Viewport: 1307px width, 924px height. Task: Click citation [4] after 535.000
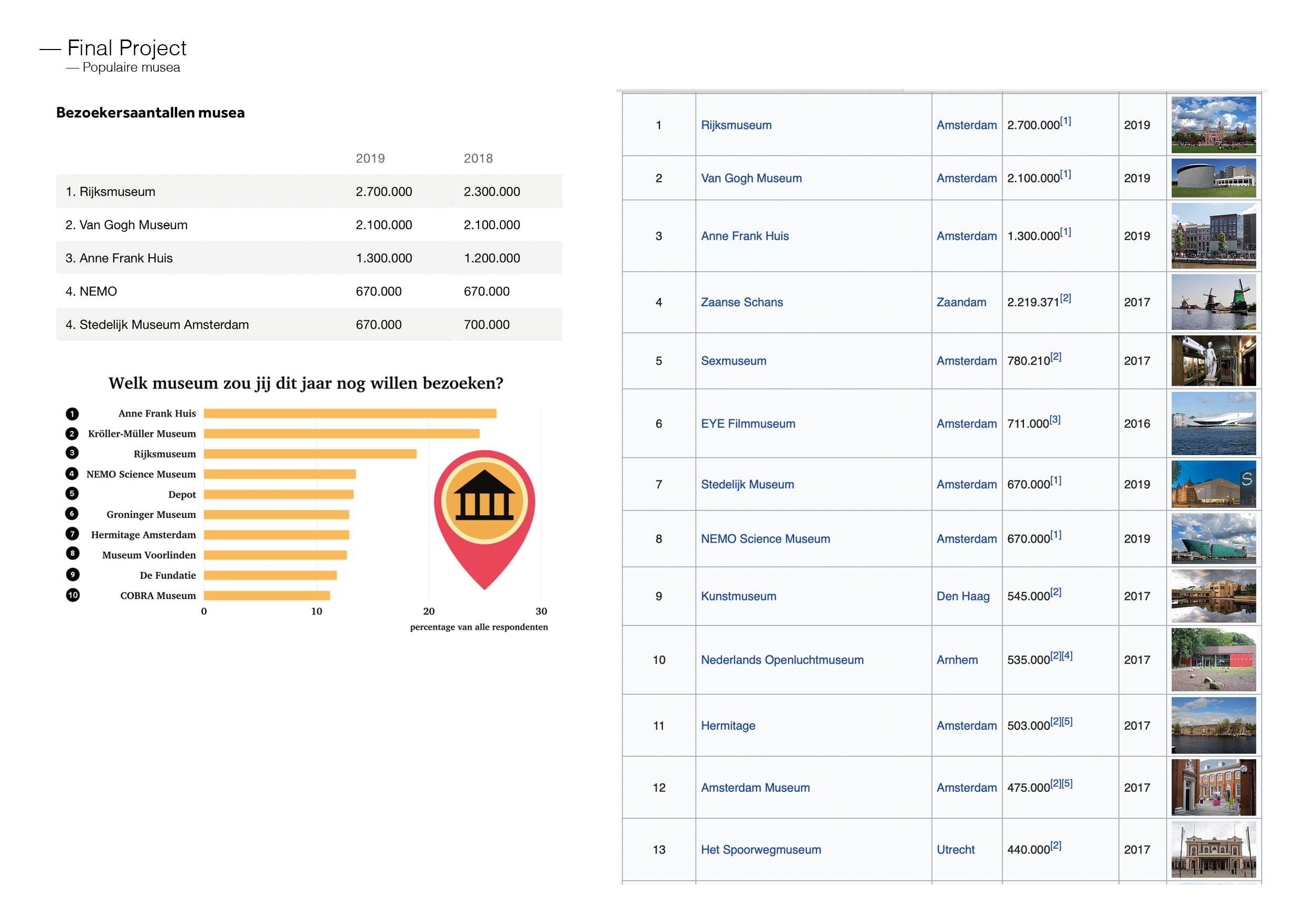(1067, 656)
